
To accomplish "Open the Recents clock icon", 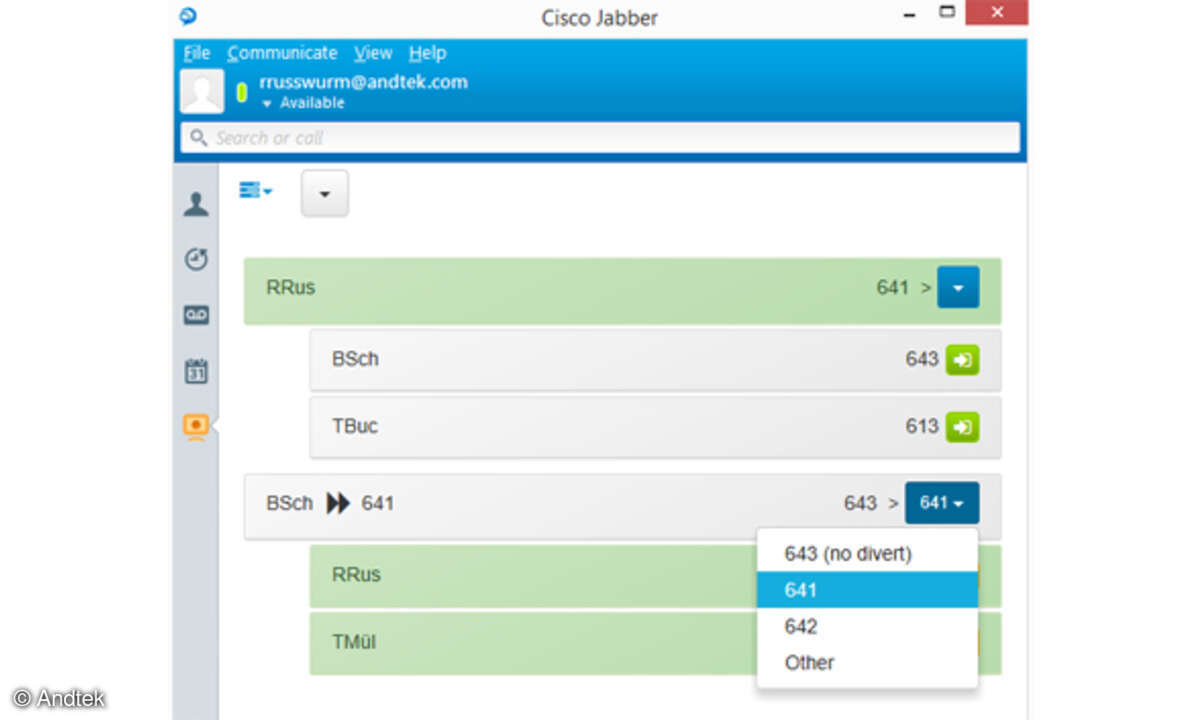I will click(x=196, y=259).
